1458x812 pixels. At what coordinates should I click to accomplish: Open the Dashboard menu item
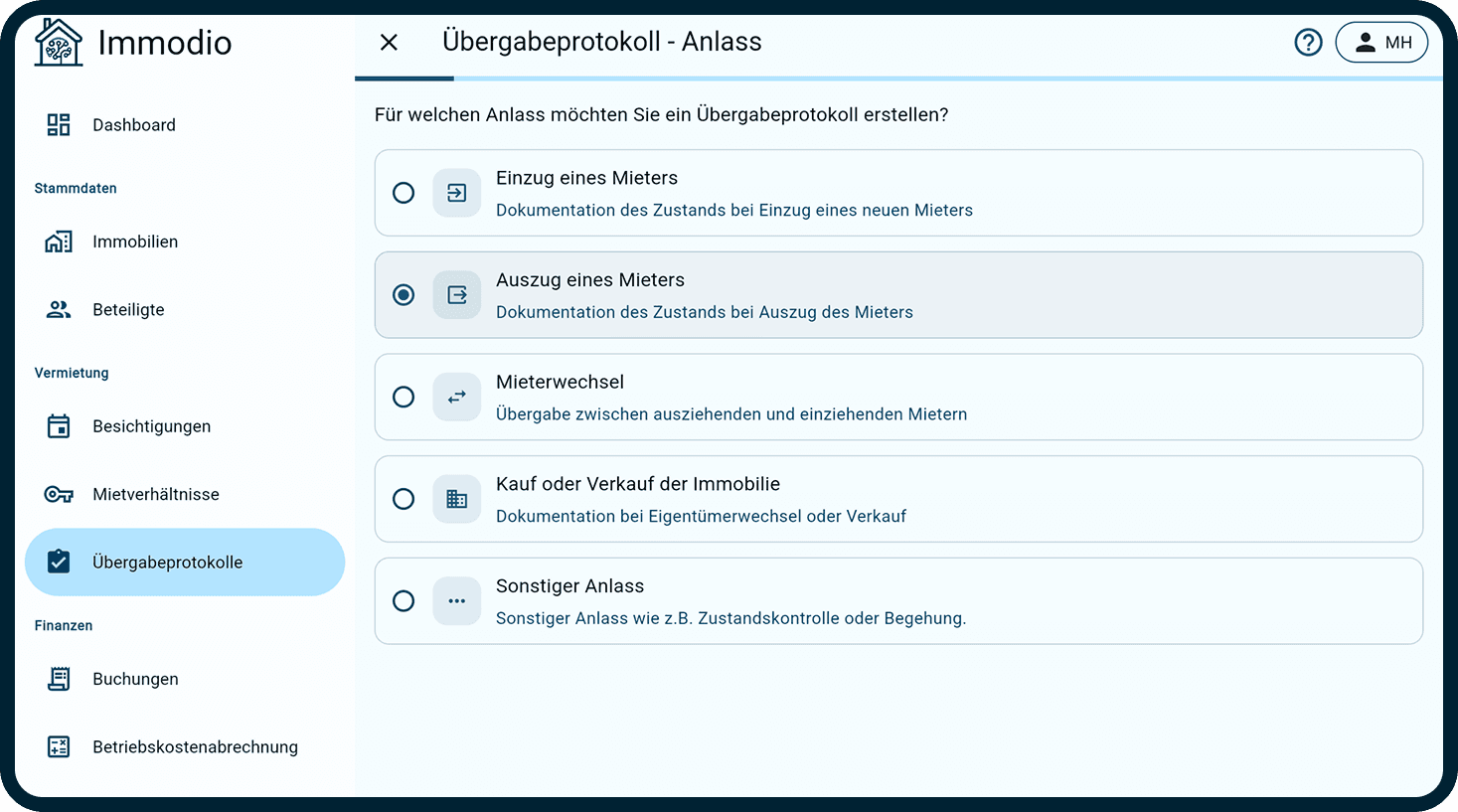(185, 124)
